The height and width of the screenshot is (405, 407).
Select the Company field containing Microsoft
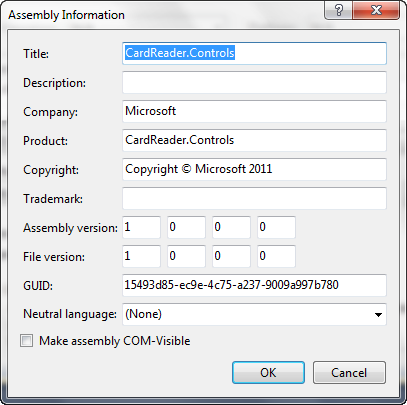pos(254,111)
